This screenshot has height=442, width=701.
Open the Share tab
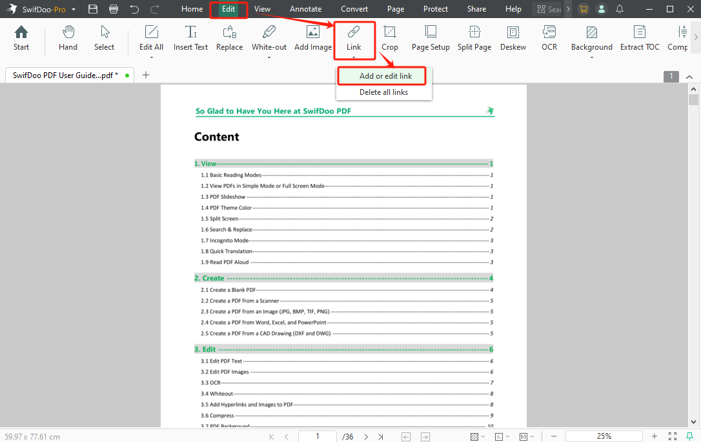point(477,9)
